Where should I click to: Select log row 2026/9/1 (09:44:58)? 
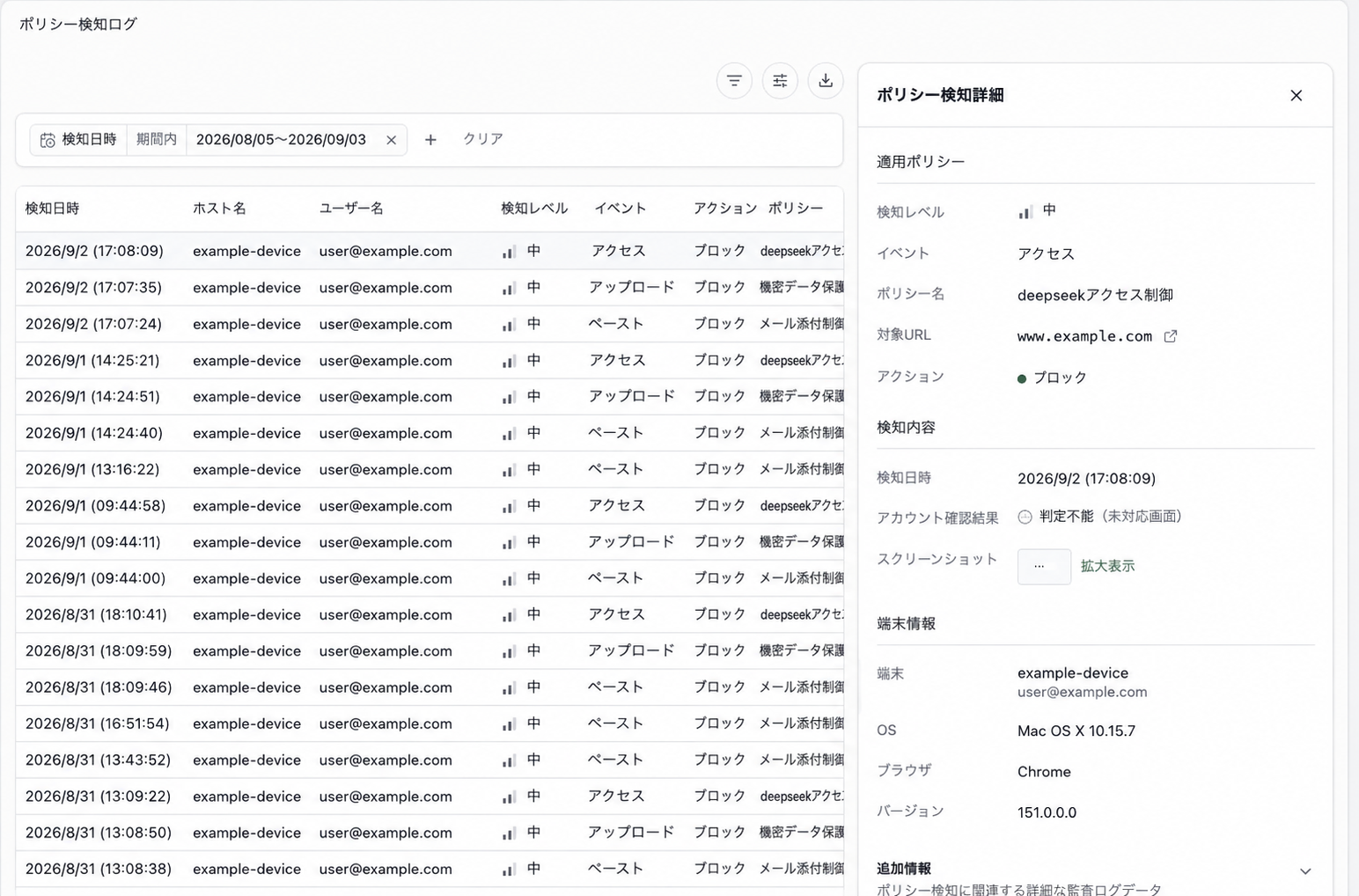[x=430, y=506]
